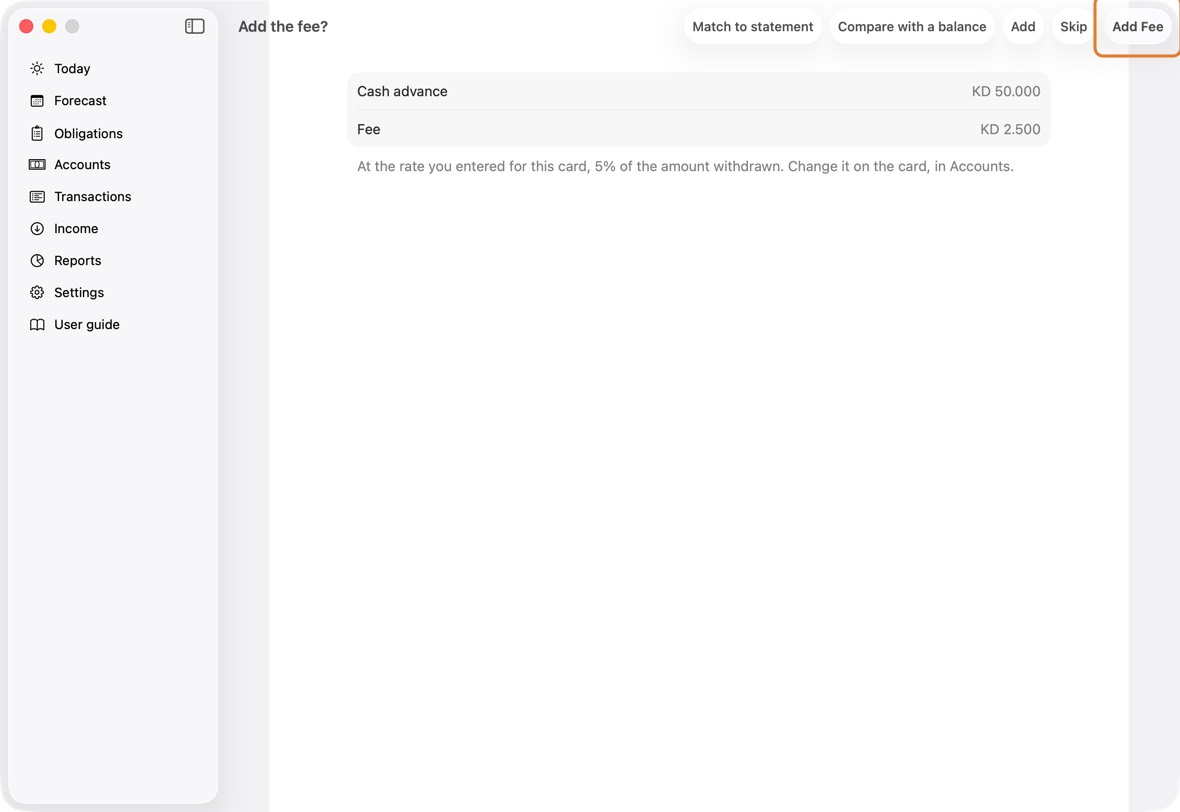Select Compare with a balance

click(911, 26)
